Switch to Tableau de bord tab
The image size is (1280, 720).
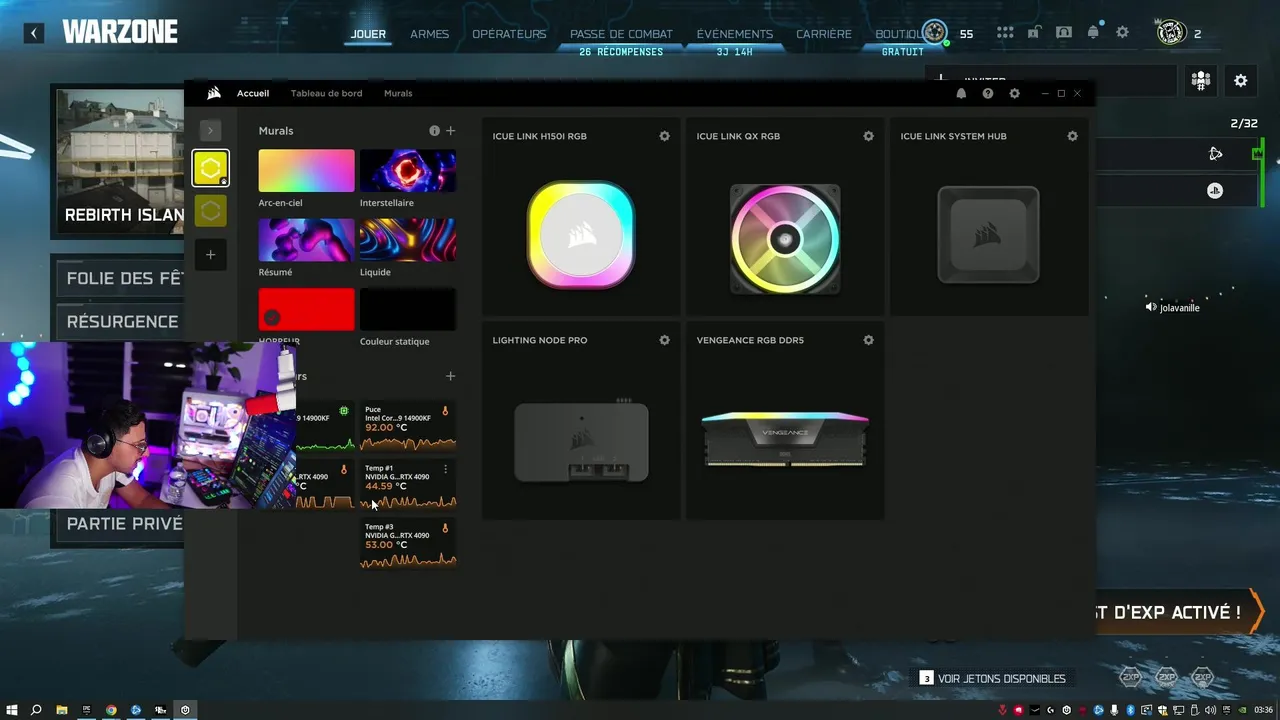click(326, 93)
